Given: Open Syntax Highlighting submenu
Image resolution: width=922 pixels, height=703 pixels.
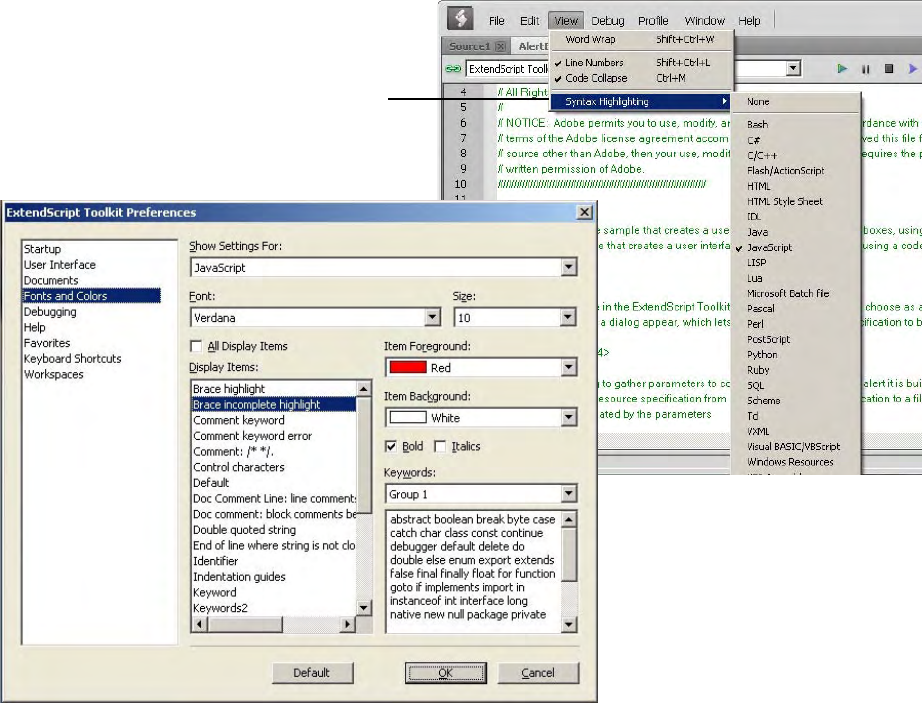Looking at the screenshot, I should 641,102.
